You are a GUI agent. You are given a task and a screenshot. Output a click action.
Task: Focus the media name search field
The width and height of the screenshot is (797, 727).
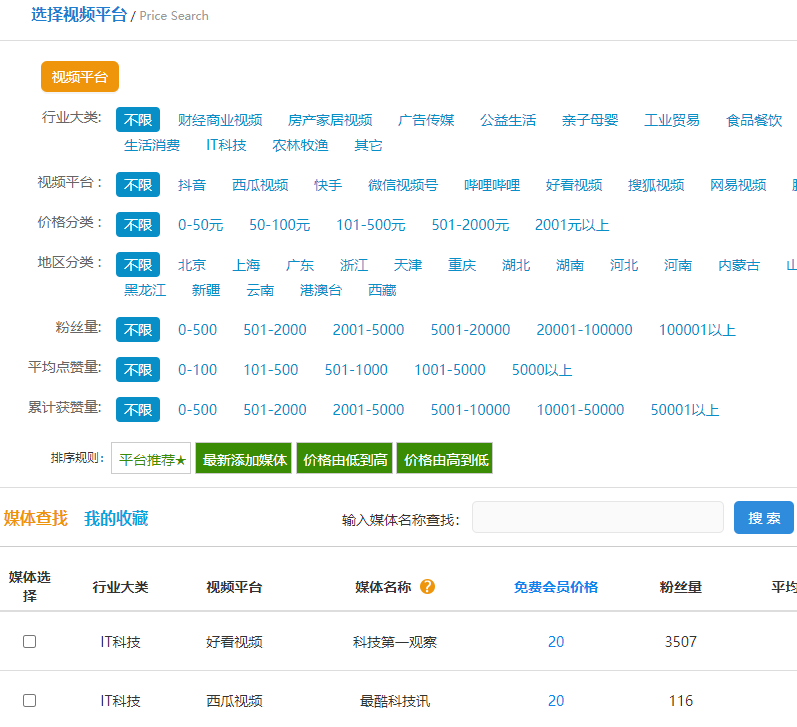pos(598,517)
